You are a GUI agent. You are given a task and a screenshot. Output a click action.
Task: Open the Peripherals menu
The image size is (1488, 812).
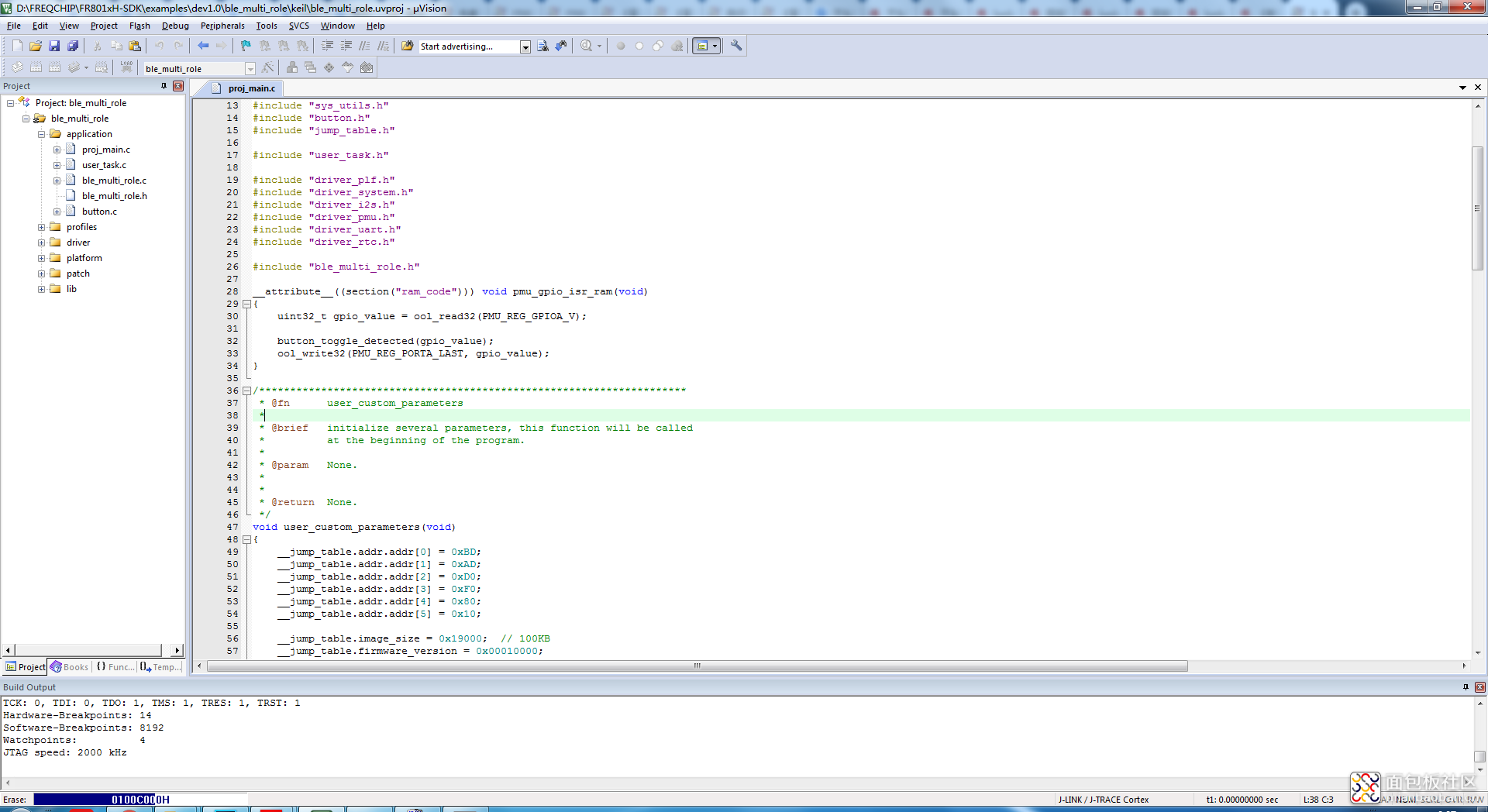222,26
